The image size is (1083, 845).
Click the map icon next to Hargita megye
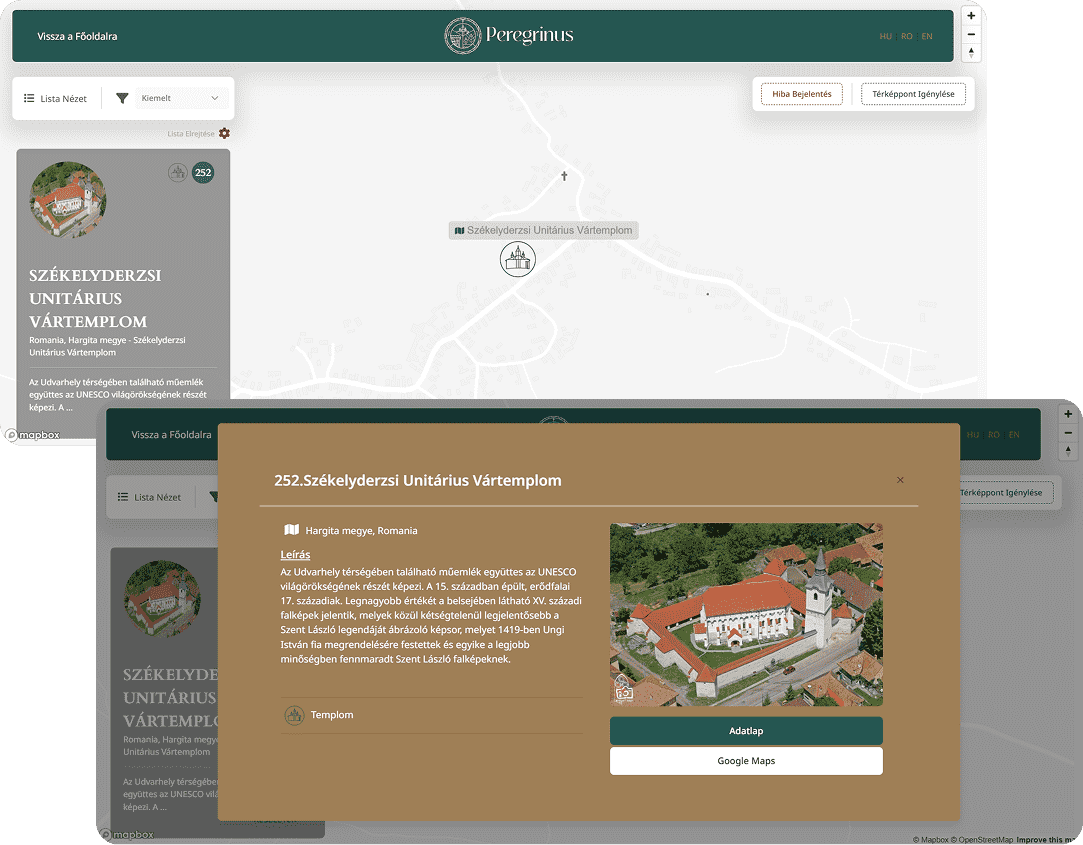pyautogui.click(x=291, y=530)
